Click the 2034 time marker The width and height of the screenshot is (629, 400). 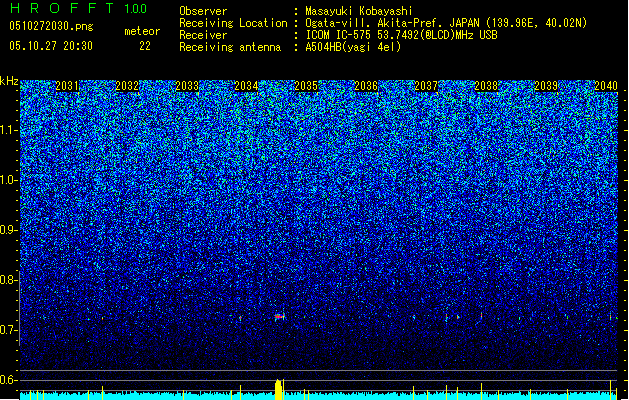click(246, 86)
